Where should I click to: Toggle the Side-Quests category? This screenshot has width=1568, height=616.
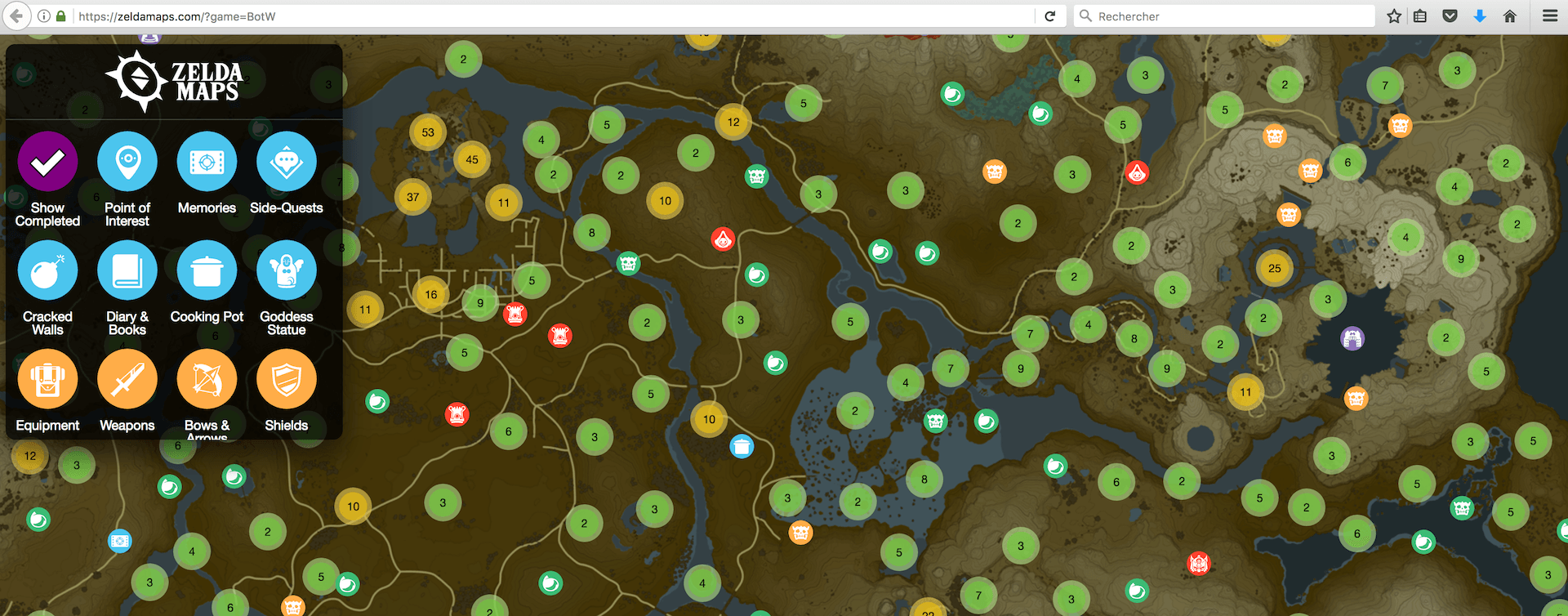point(287,163)
